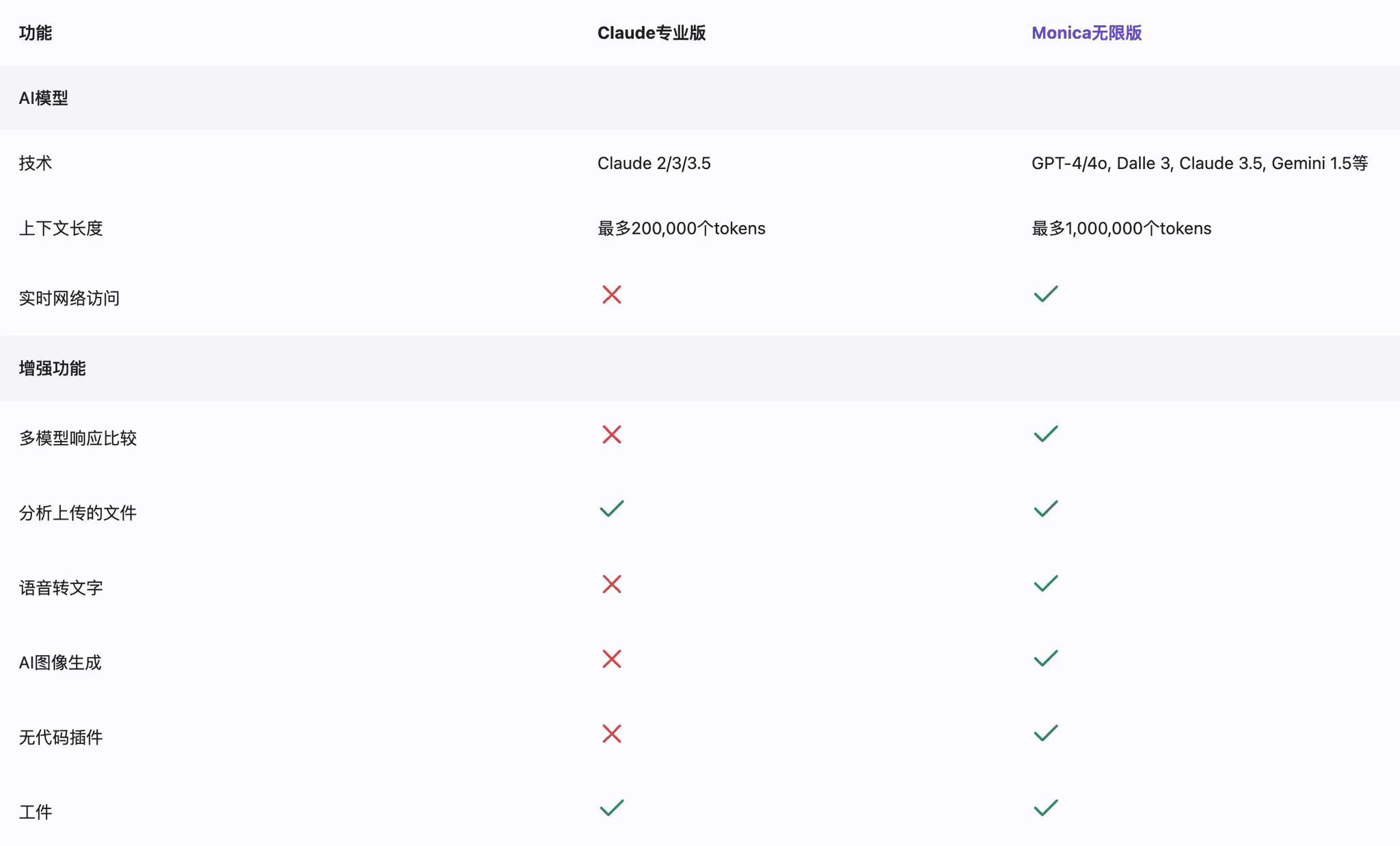
Task: Click the green check for 分析上传的文件 under Monica无限版
Action: [x=1046, y=509]
